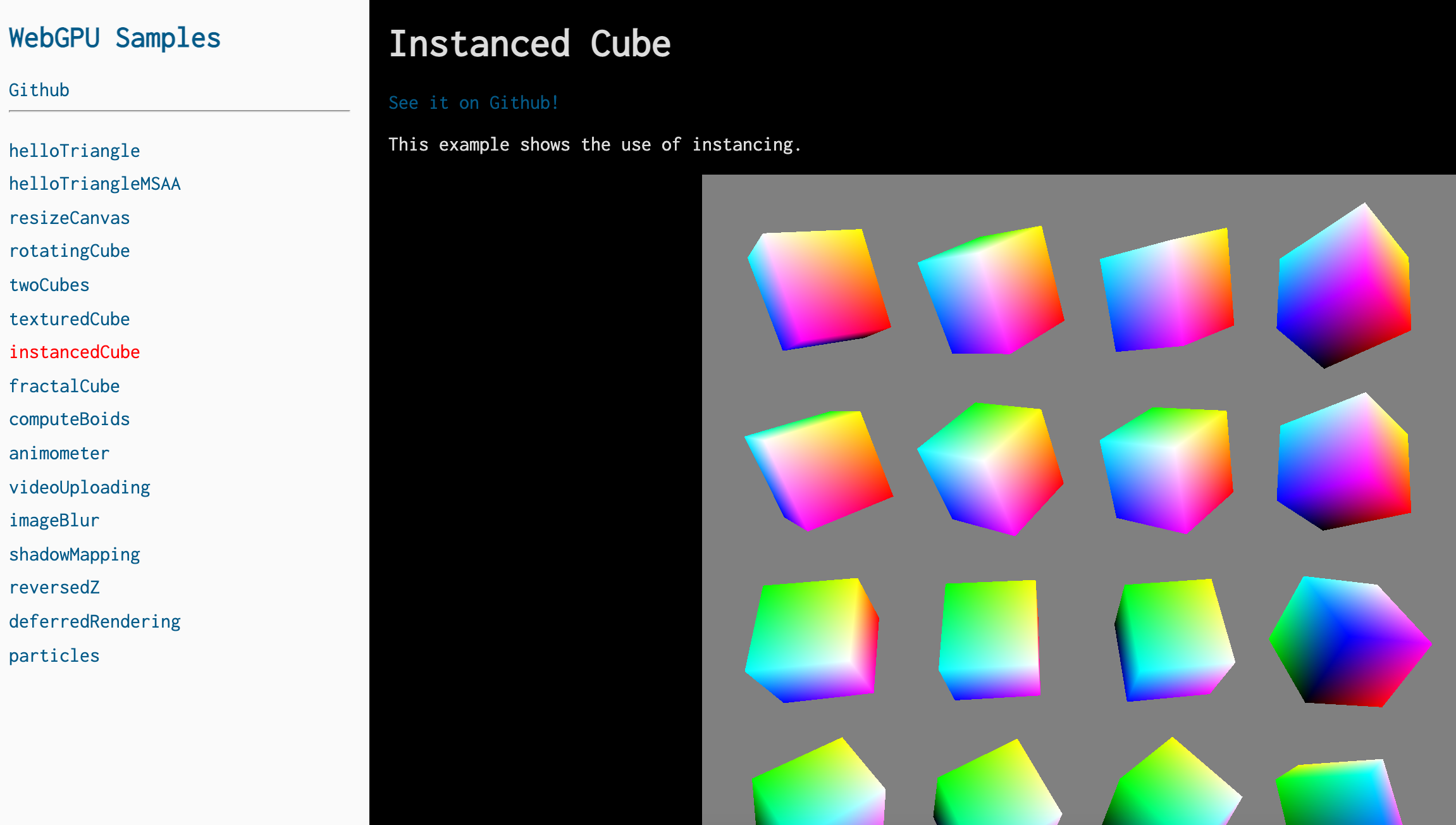The height and width of the screenshot is (825, 1456).
Task: Open the fractalCube sample
Action: tap(65, 386)
